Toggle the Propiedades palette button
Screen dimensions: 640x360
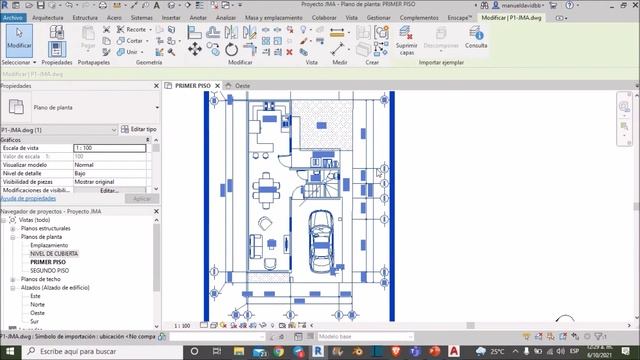coord(57,49)
